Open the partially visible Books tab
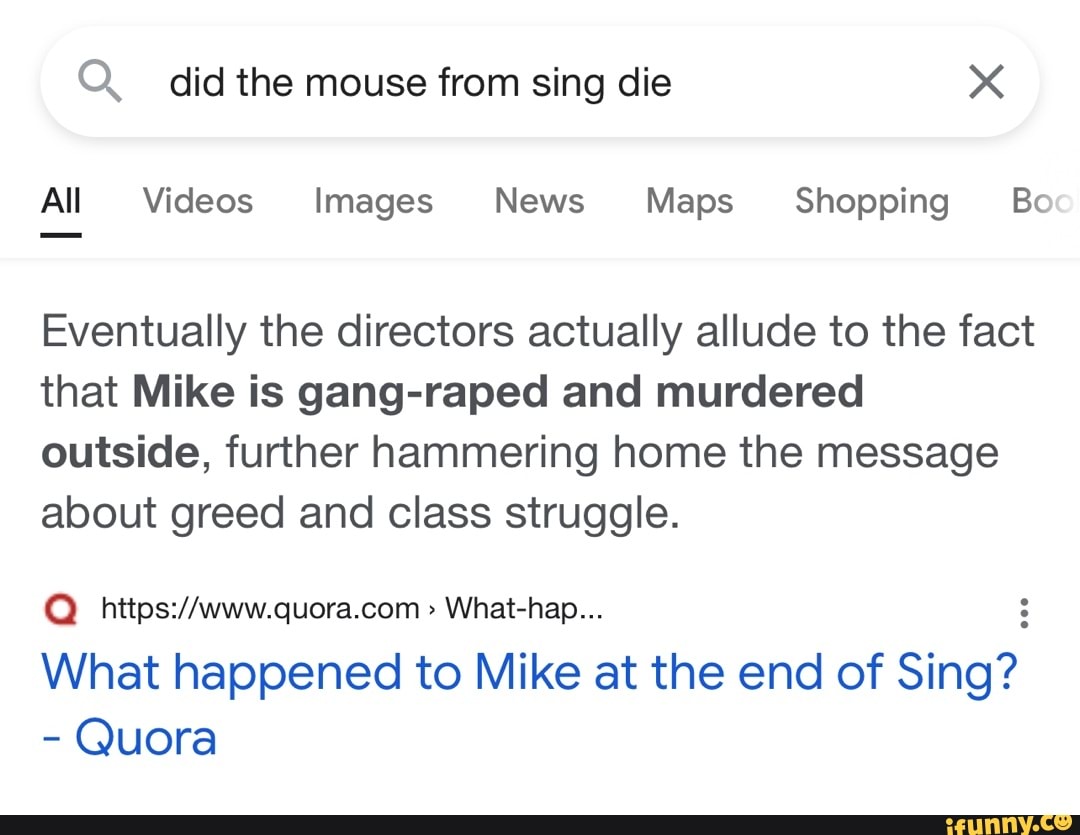 pos(1044,201)
